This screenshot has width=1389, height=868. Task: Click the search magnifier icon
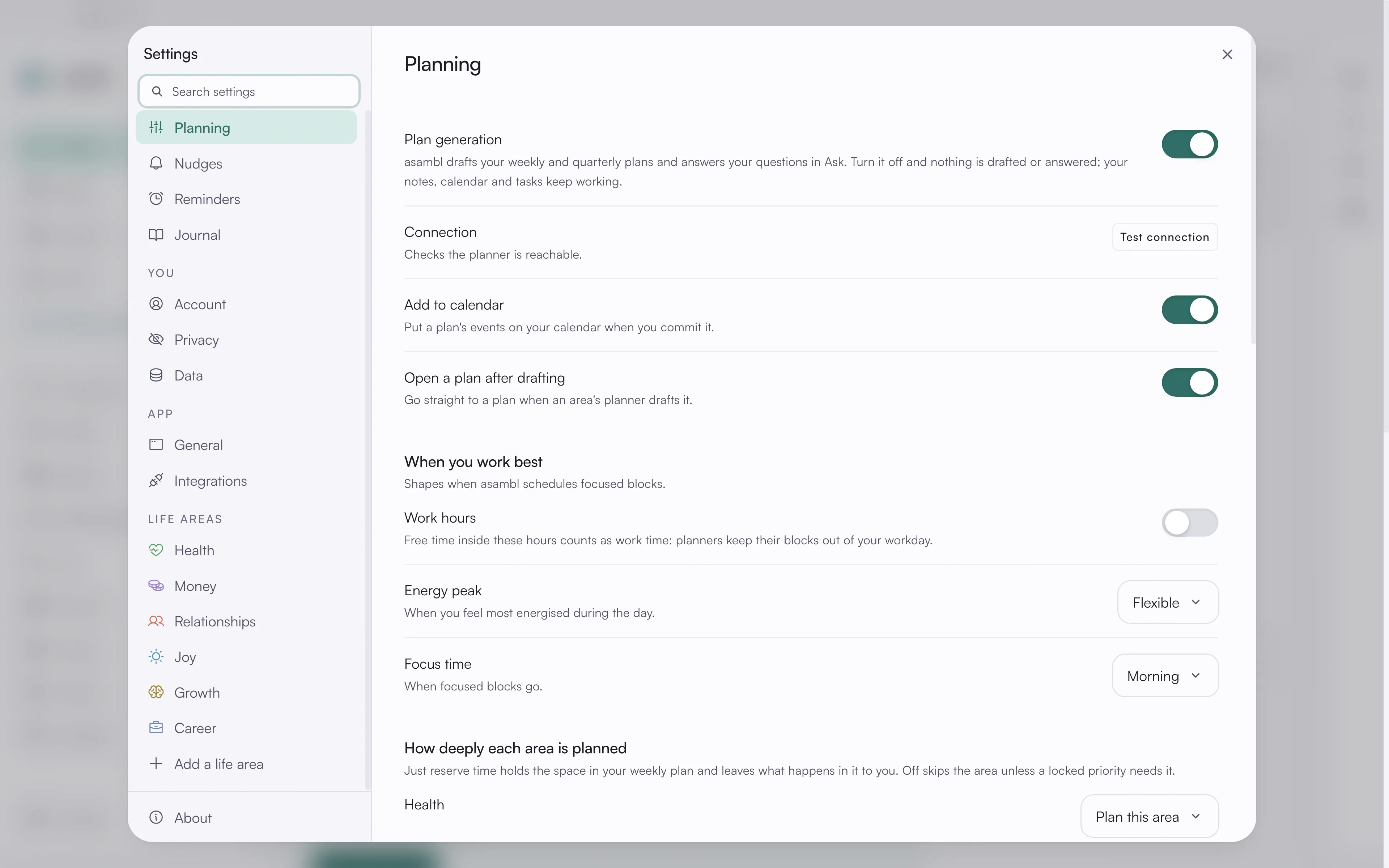[x=157, y=91]
